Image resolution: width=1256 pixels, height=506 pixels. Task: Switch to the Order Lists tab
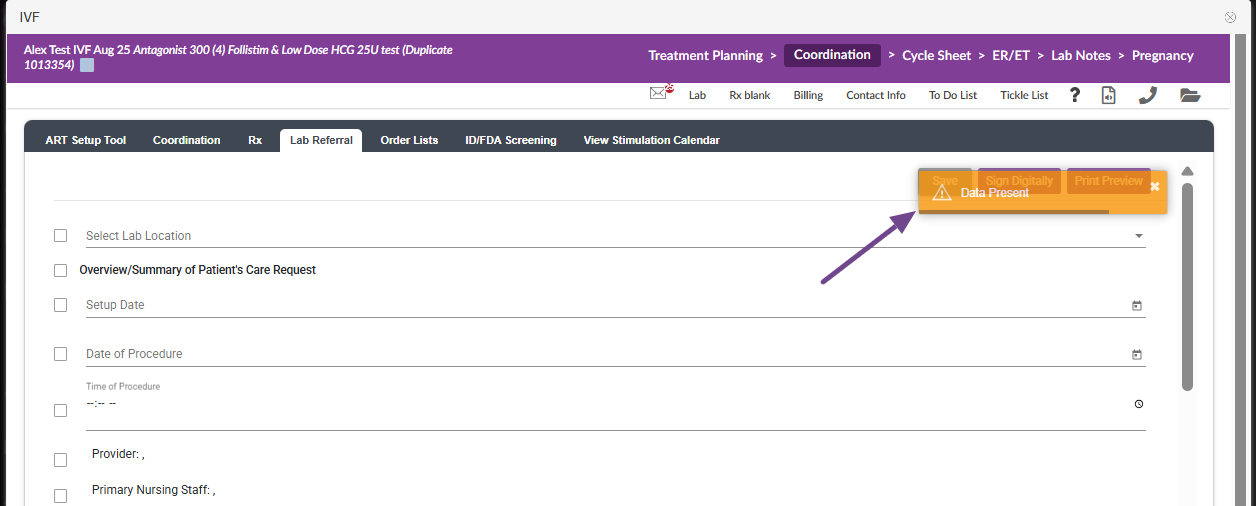click(x=409, y=140)
